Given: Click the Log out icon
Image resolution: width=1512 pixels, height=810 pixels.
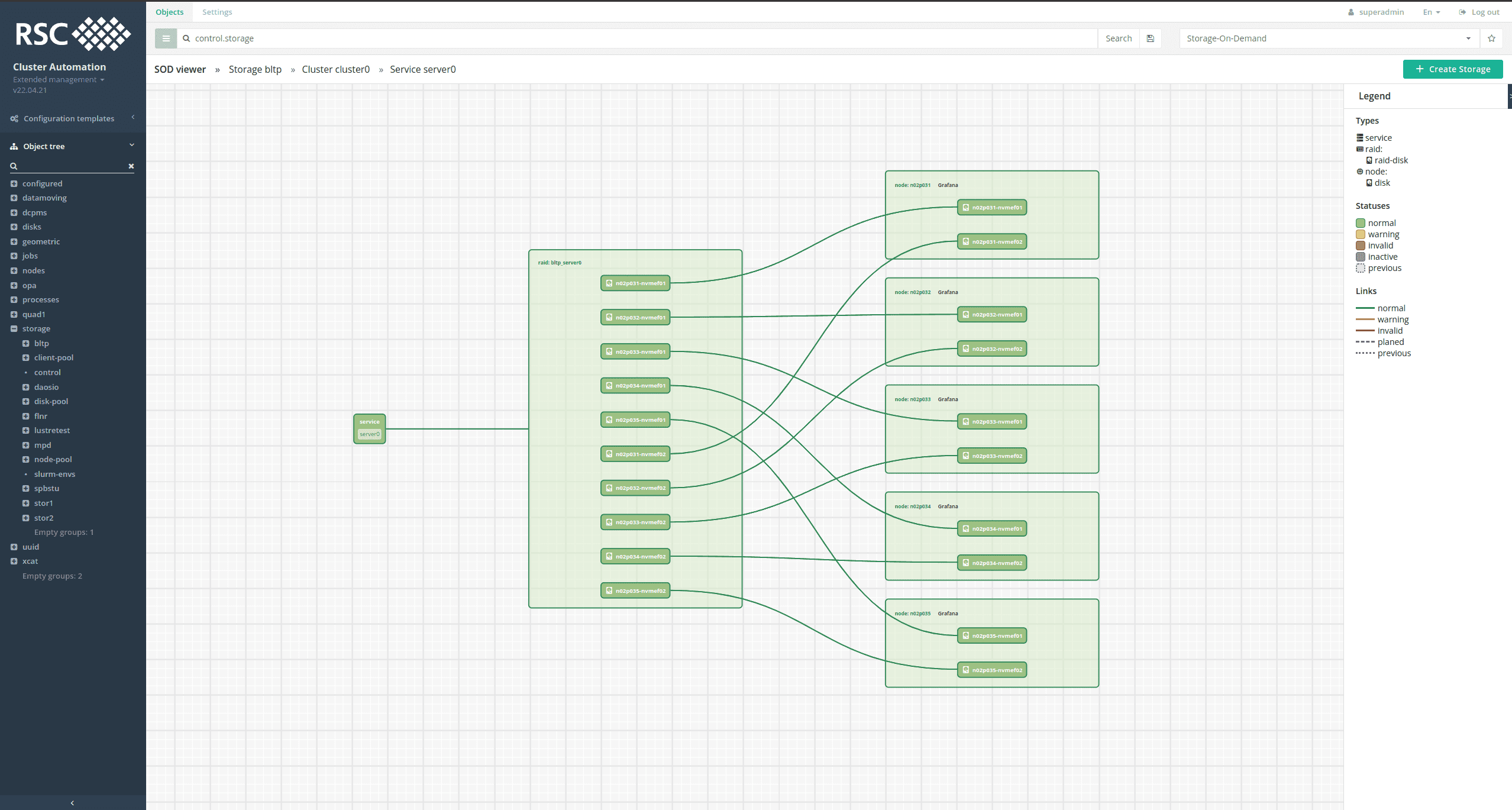Looking at the screenshot, I should pos(1462,12).
